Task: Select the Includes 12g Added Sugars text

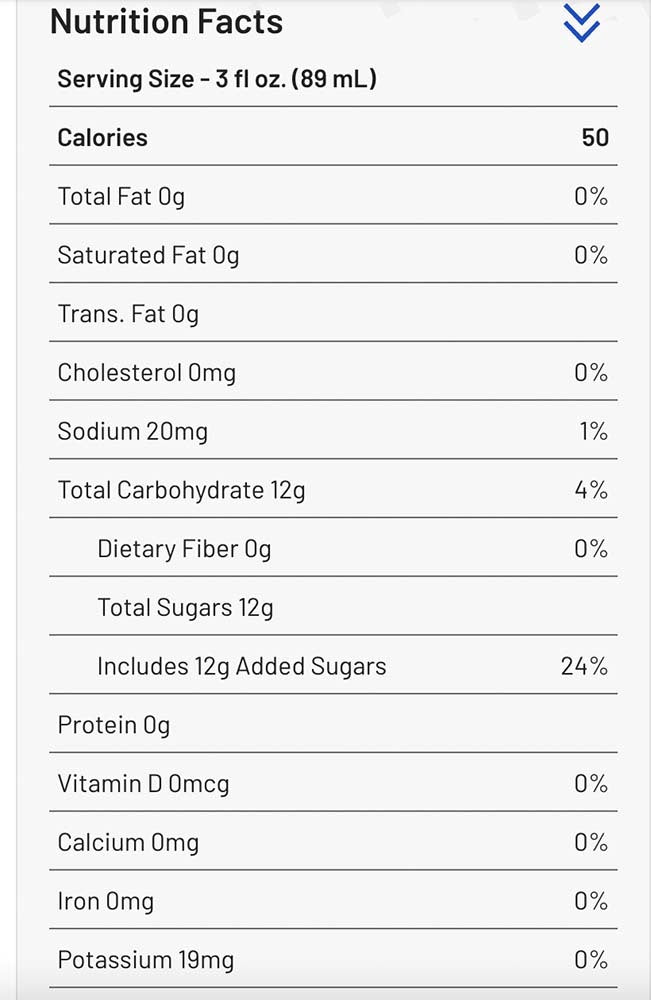Action: [241, 667]
